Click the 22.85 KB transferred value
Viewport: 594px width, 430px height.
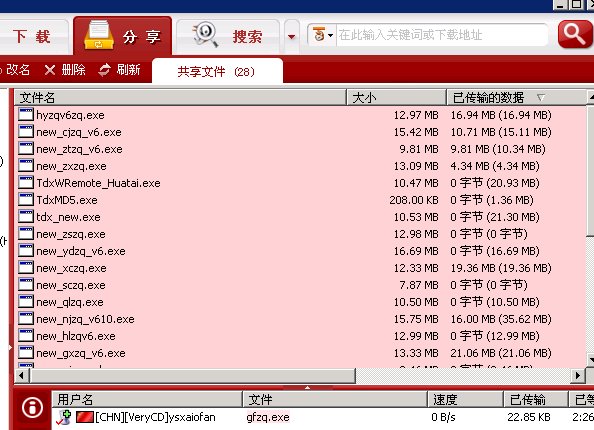(529, 417)
